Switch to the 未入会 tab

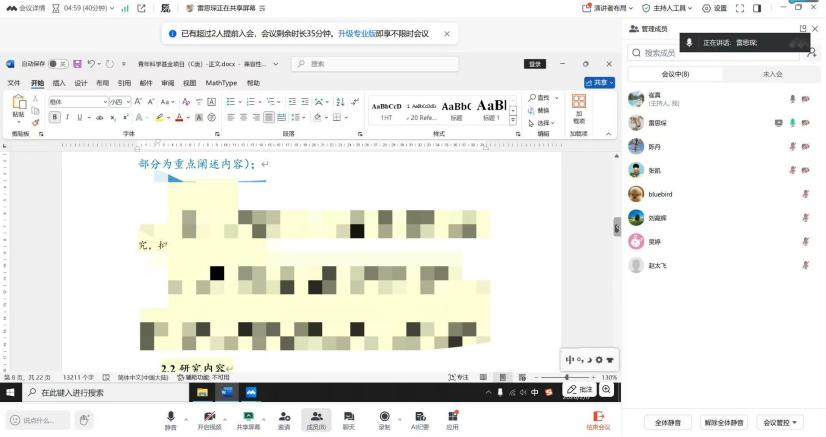pos(772,74)
